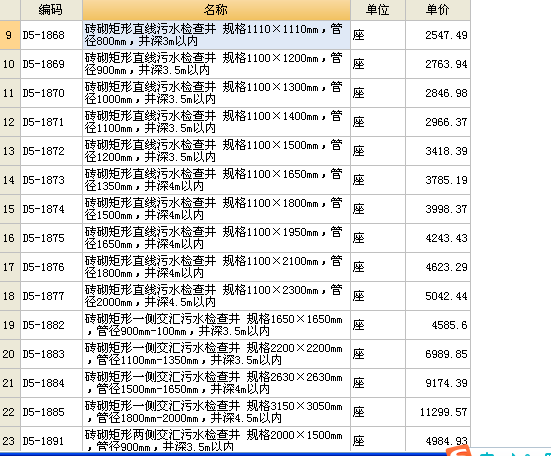Click the 编码 column header
This screenshot has width=551, height=456.
(51, 10)
